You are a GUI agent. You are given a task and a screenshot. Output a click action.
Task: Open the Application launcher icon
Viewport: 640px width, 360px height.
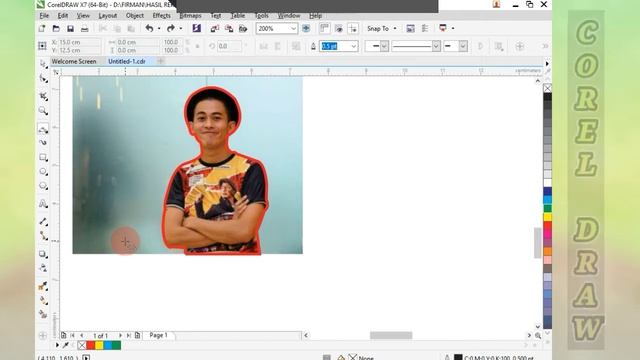[443, 28]
